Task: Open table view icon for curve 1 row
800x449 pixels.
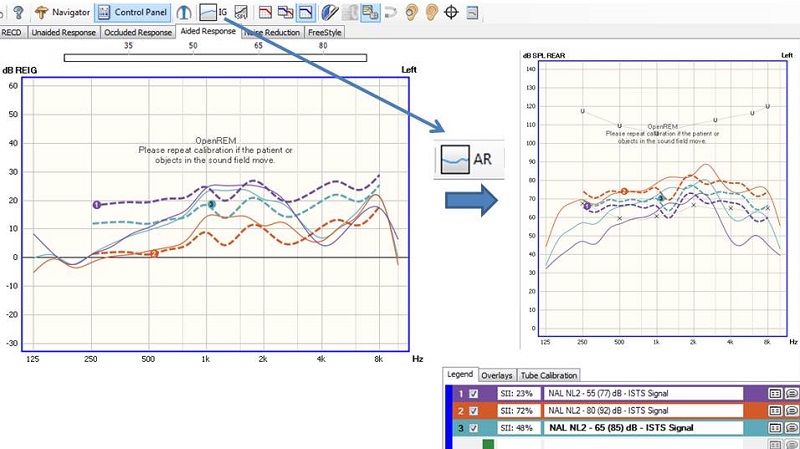Action: (x=775, y=393)
